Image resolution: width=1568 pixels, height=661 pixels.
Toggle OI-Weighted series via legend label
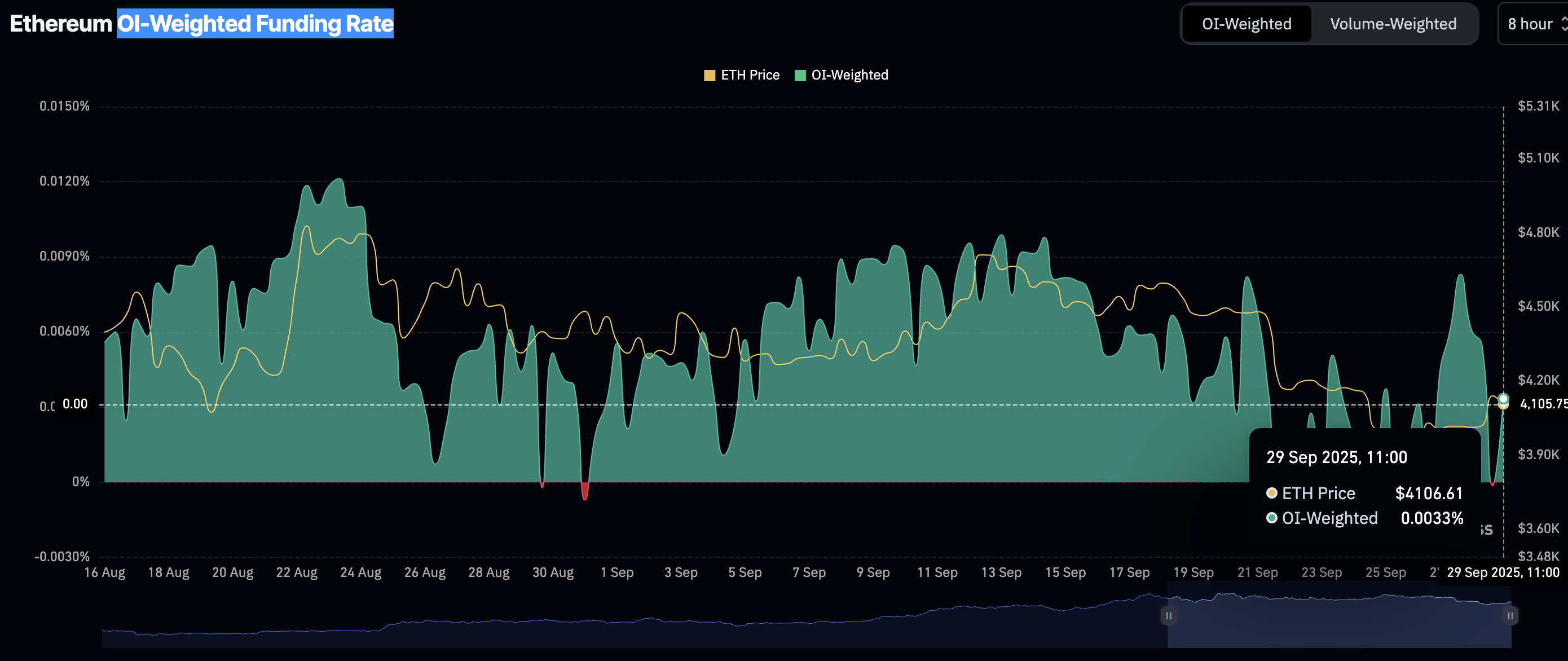[849, 75]
